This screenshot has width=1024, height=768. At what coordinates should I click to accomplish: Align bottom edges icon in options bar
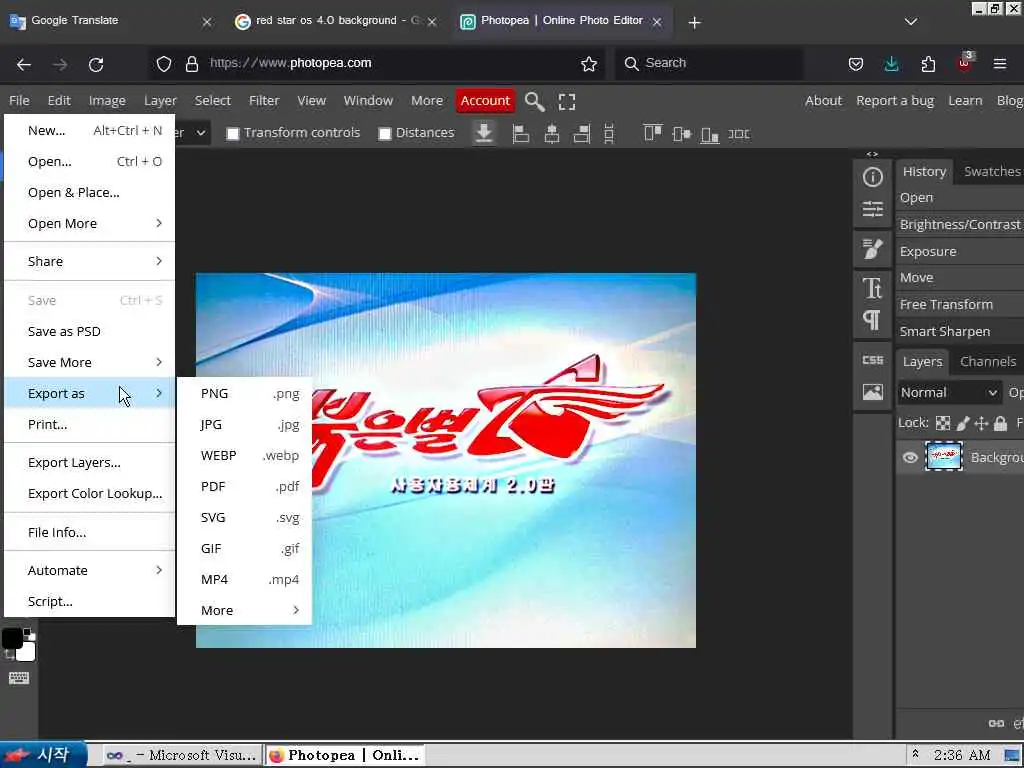[x=710, y=135]
